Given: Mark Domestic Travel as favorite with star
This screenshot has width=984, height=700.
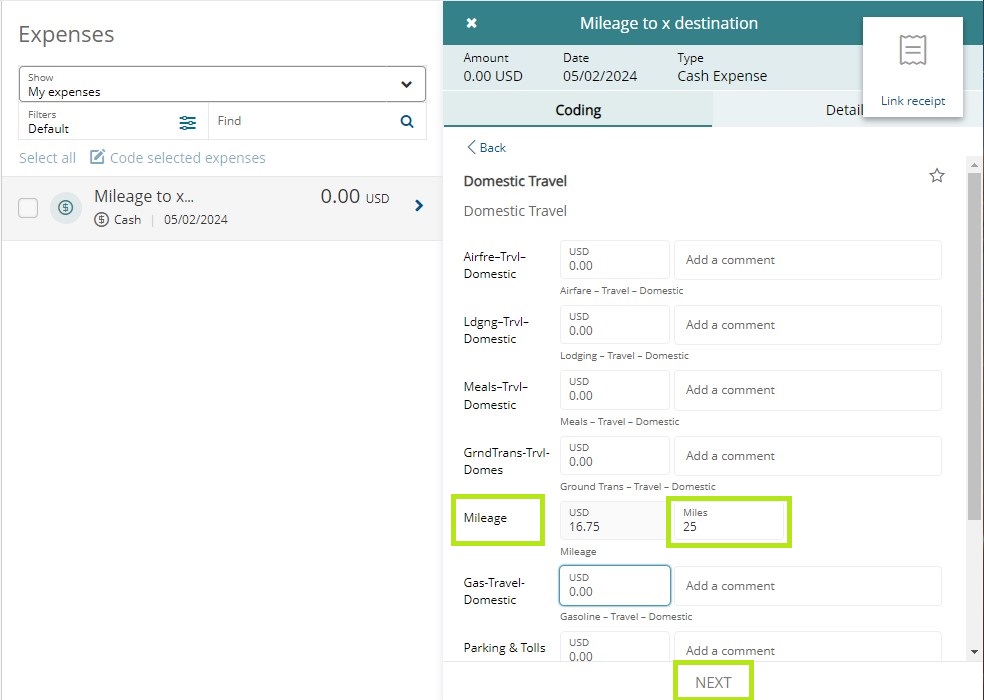Looking at the screenshot, I should [937, 176].
